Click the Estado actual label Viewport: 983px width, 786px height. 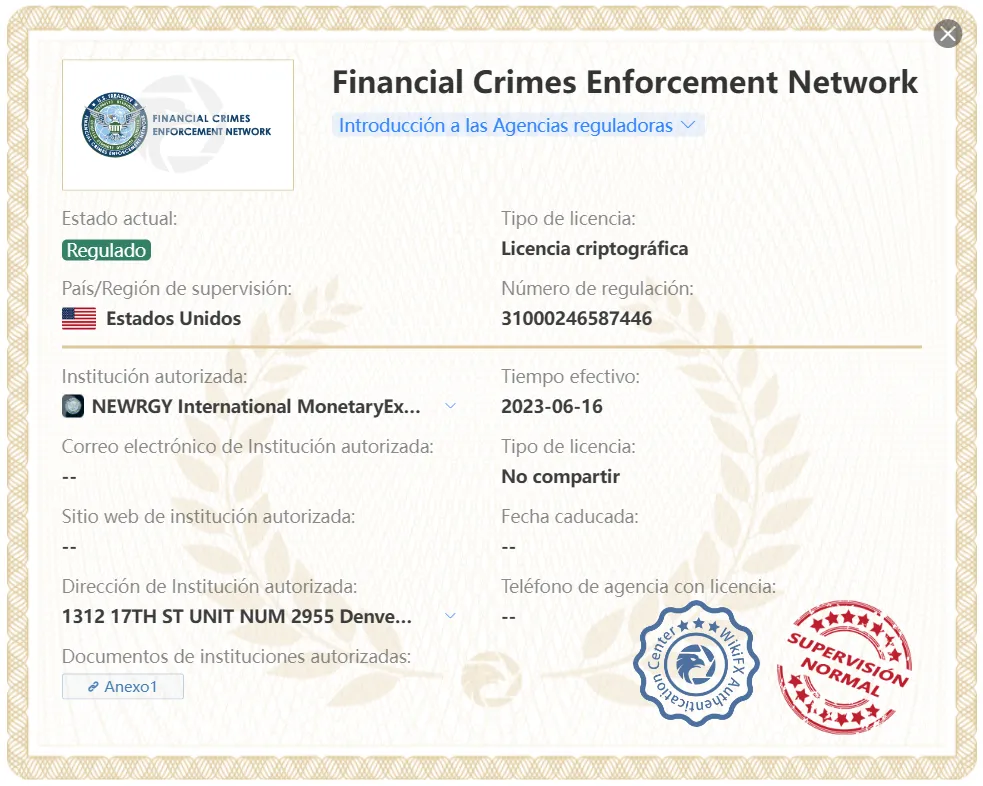coord(120,219)
